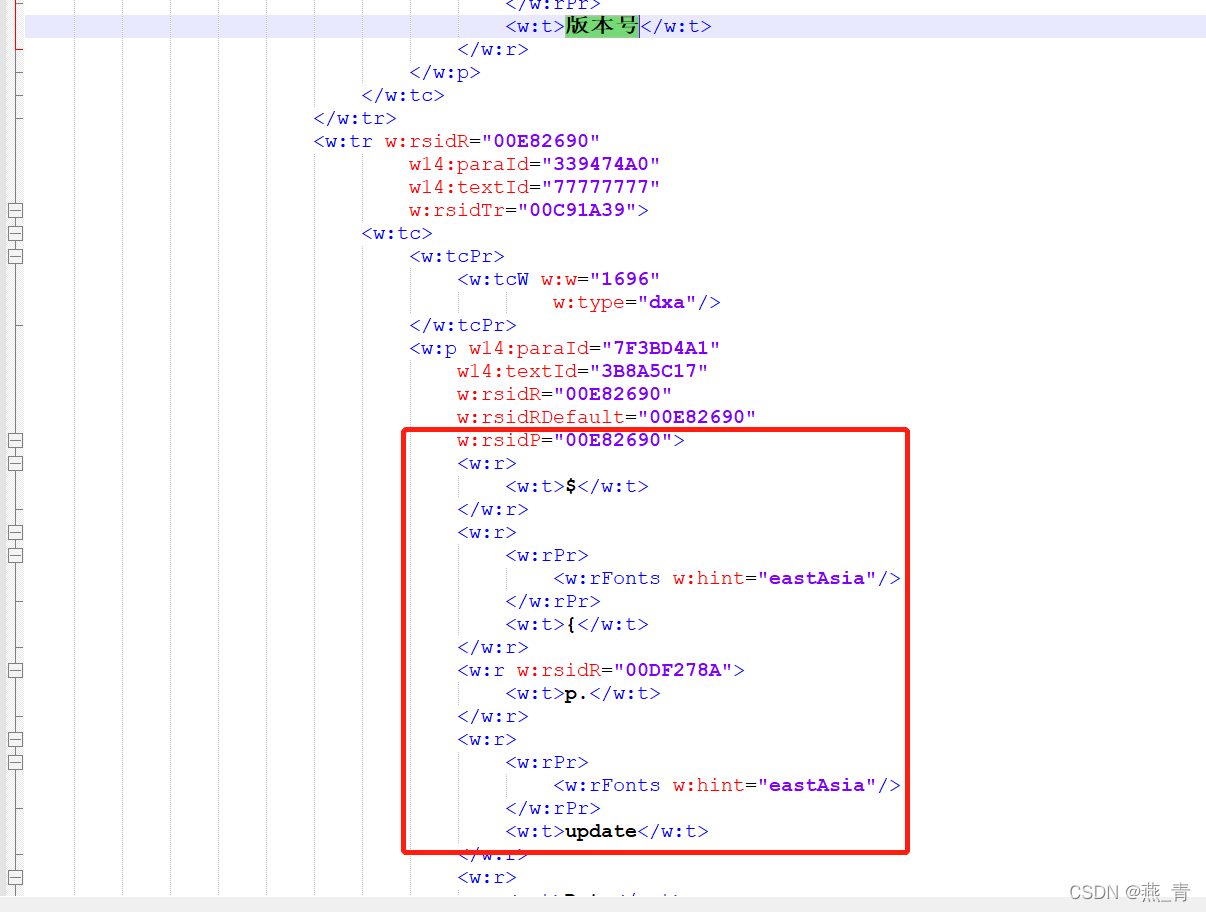Collapse the fold marker for the first w:rPr block
The width and height of the screenshot is (1206, 912).
pyautogui.click(x=14, y=555)
